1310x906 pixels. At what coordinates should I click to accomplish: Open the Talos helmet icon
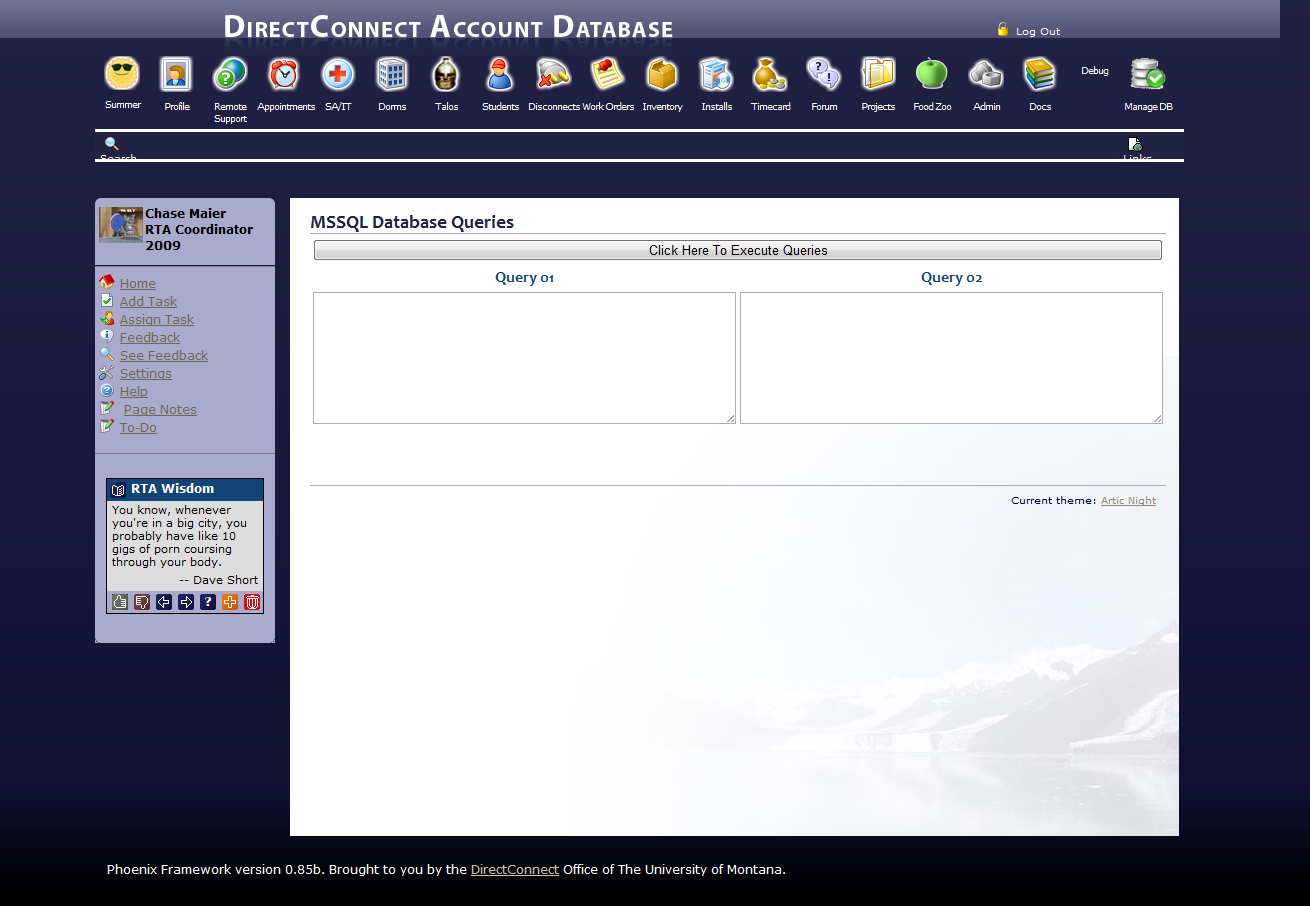coord(446,74)
